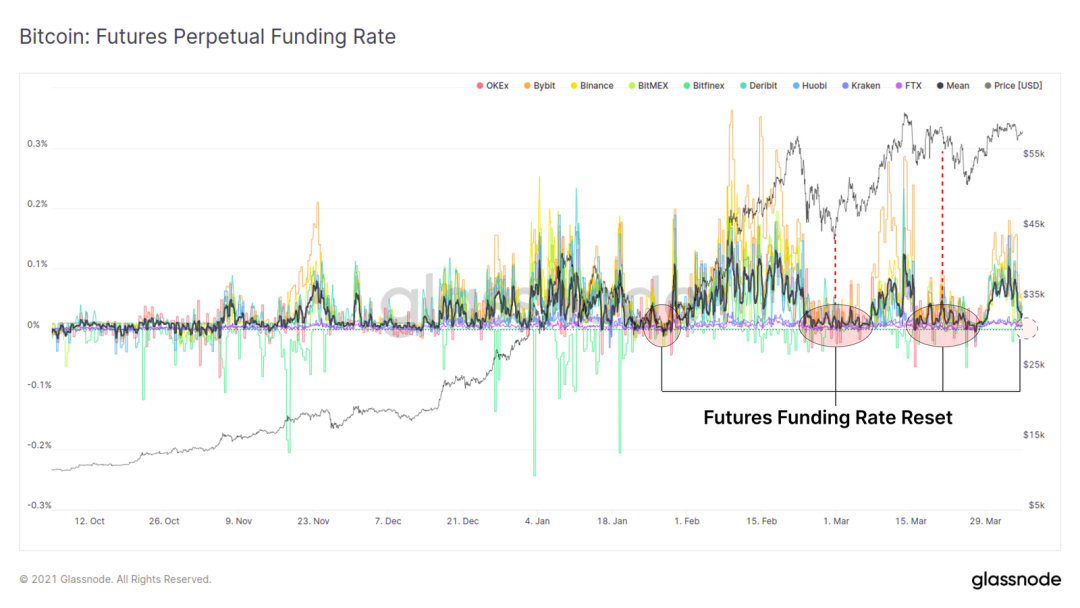Click the Kraken legend dot
The height and width of the screenshot is (608, 1080).
pyautogui.click(x=845, y=86)
